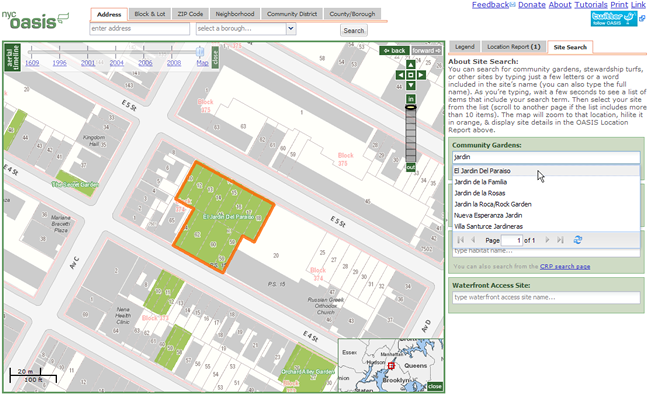Select Jardin de la Rosas suggestion
The width and height of the screenshot is (650, 396).
coord(546,193)
